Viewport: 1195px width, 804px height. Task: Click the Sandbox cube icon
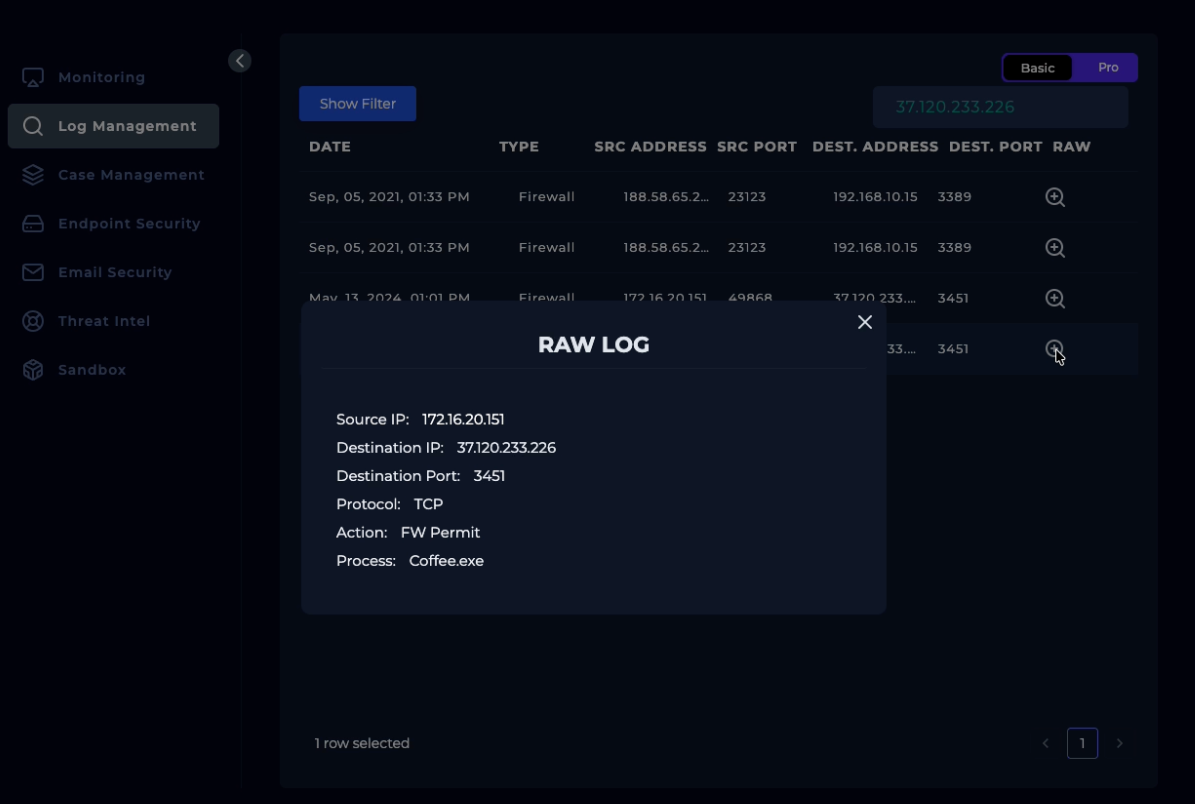coord(33,370)
